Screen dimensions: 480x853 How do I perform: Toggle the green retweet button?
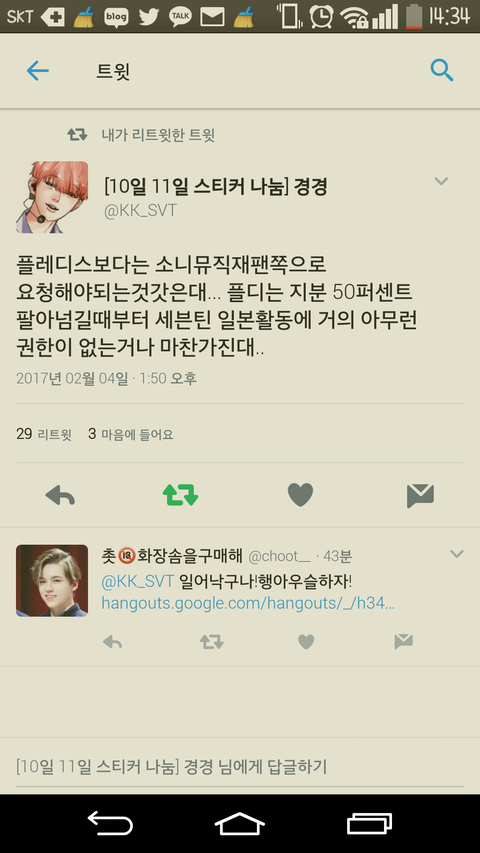pyautogui.click(x=180, y=495)
